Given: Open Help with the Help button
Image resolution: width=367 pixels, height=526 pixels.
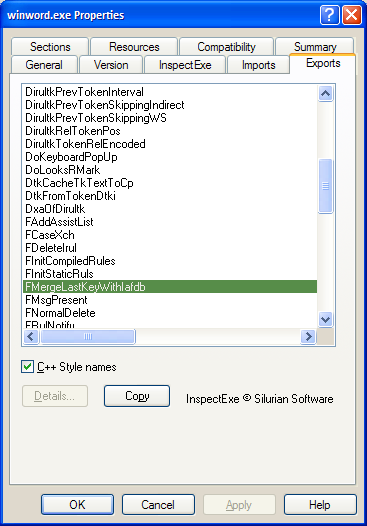Looking at the screenshot, I should click(320, 504).
